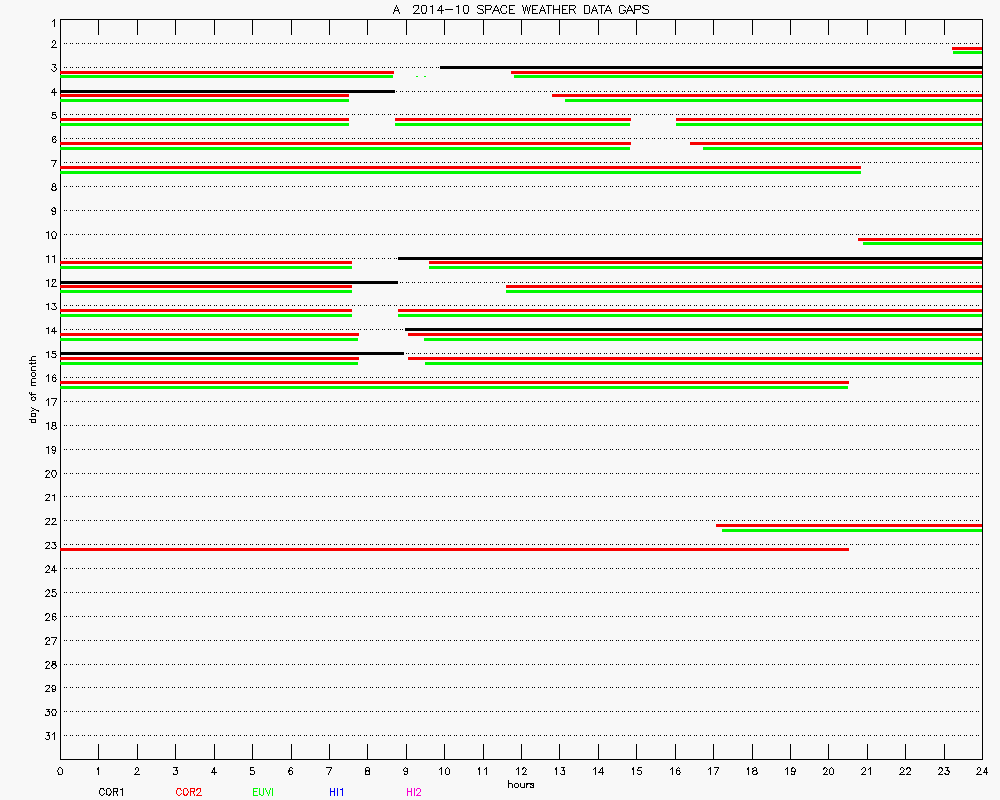This screenshot has height=800, width=1000.
Task: Click the green bar on day 16
Action: point(454,386)
